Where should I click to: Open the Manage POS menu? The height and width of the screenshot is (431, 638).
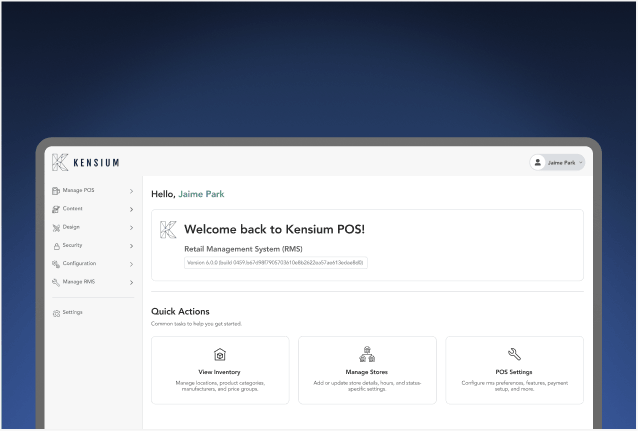tap(93, 190)
